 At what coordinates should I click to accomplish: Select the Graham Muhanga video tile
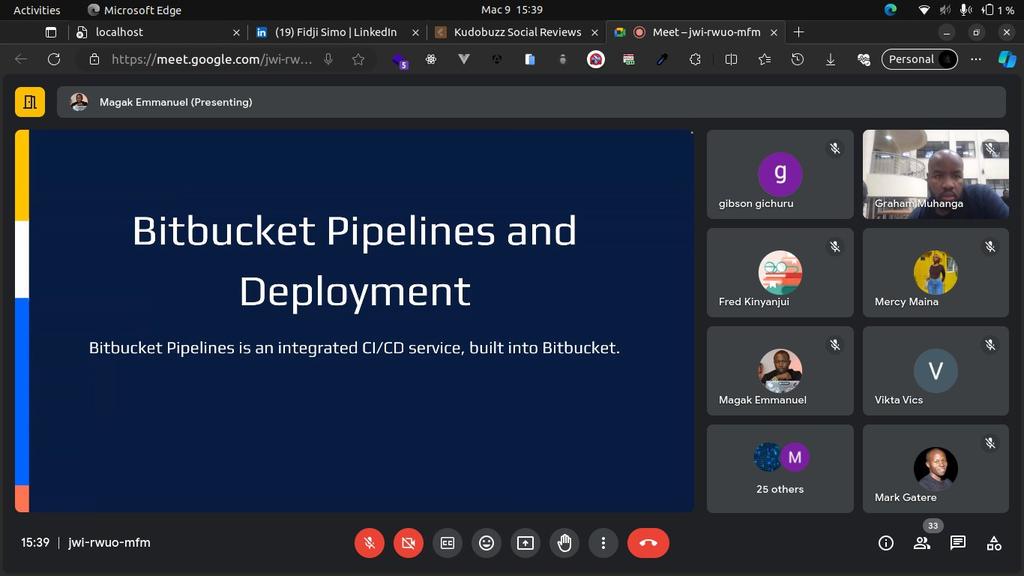pyautogui.click(x=936, y=174)
